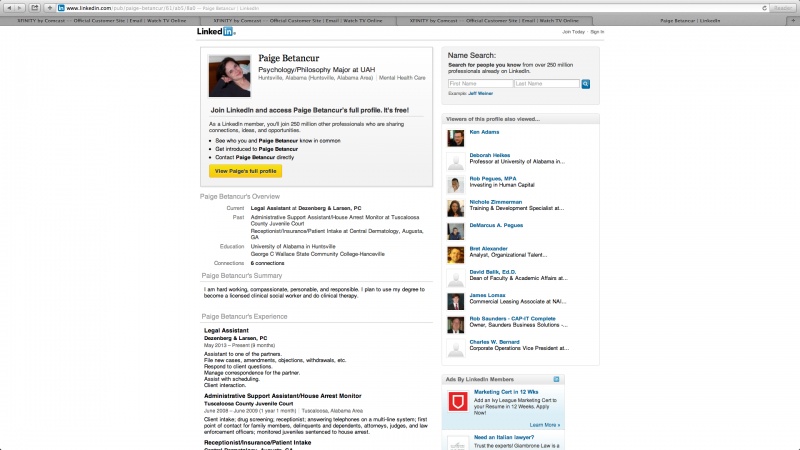Click the address bar URL field
This screenshot has width=800, height=450.
pyautogui.click(x=412, y=8)
